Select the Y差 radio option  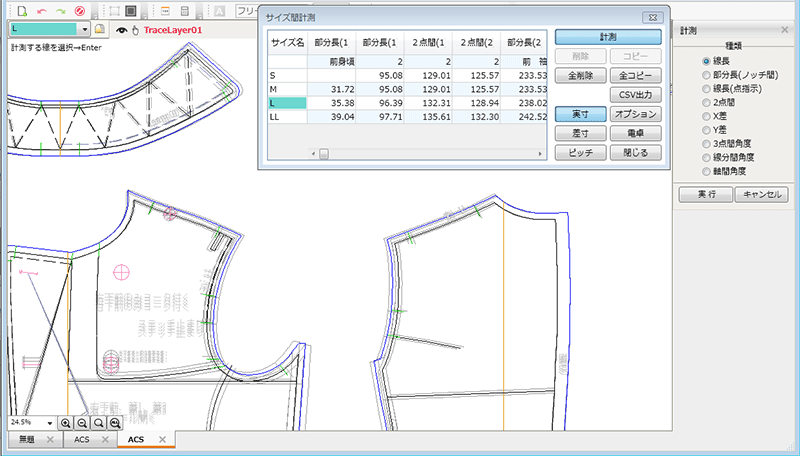click(x=706, y=130)
